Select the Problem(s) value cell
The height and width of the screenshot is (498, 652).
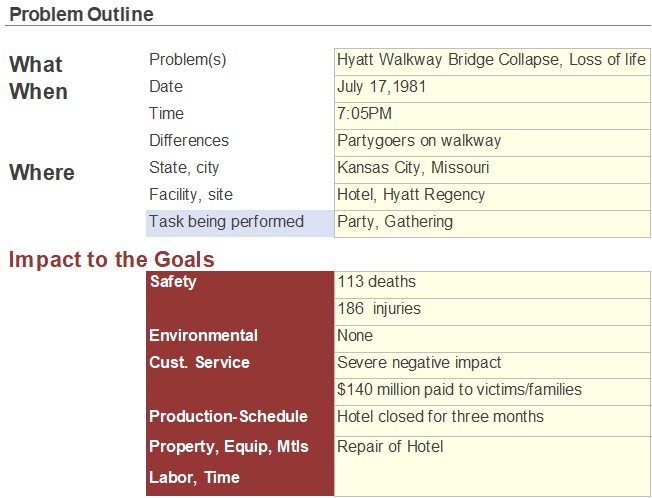pos(492,62)
